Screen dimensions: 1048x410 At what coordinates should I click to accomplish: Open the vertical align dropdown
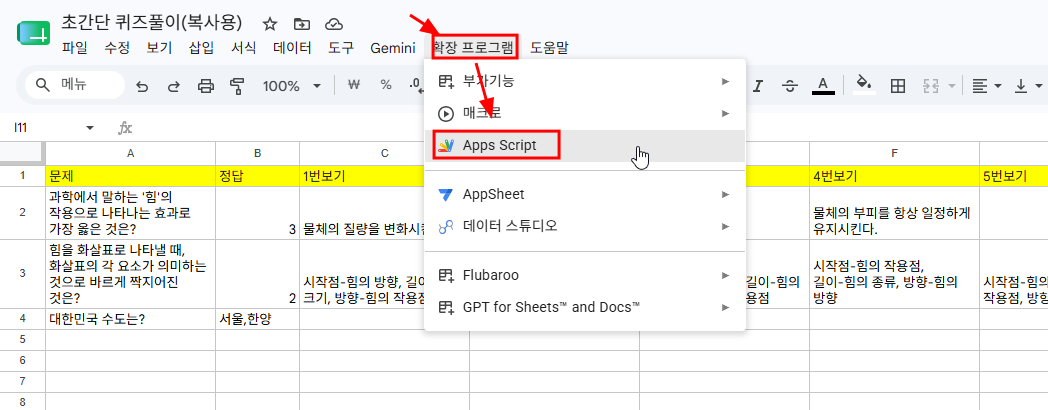pyautogui.click(x=1029, y=86)
